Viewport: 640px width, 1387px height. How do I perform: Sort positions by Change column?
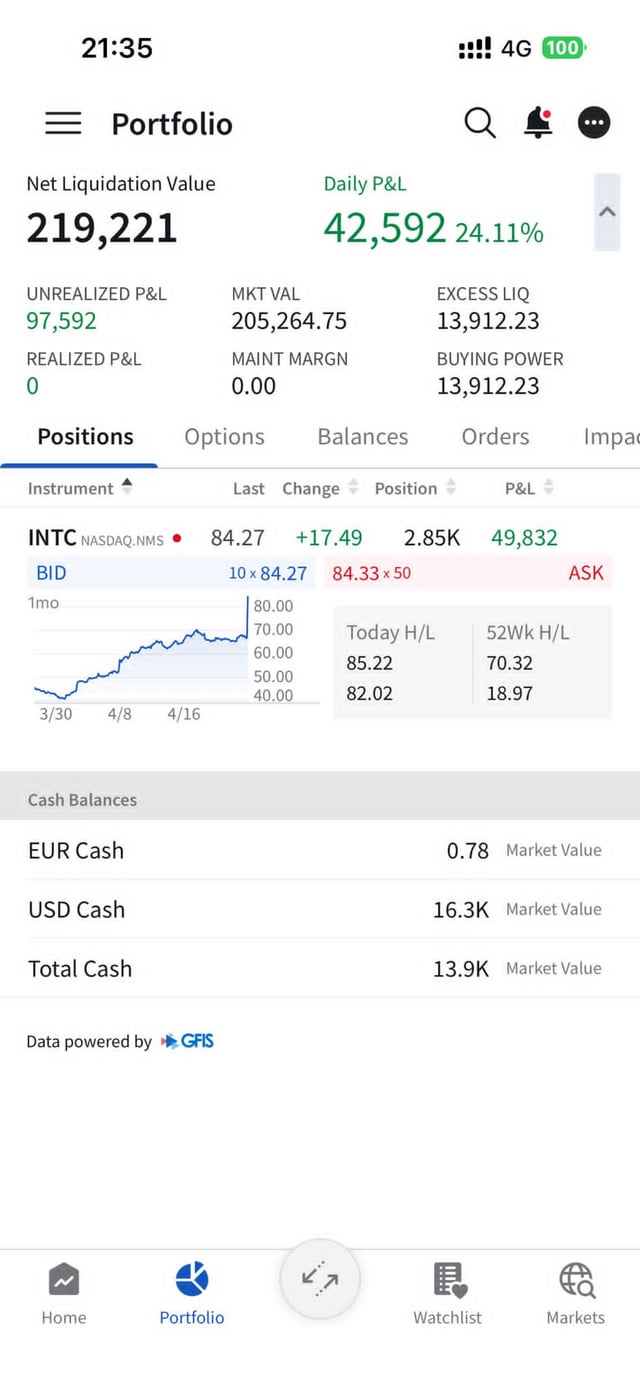(319, 488)
